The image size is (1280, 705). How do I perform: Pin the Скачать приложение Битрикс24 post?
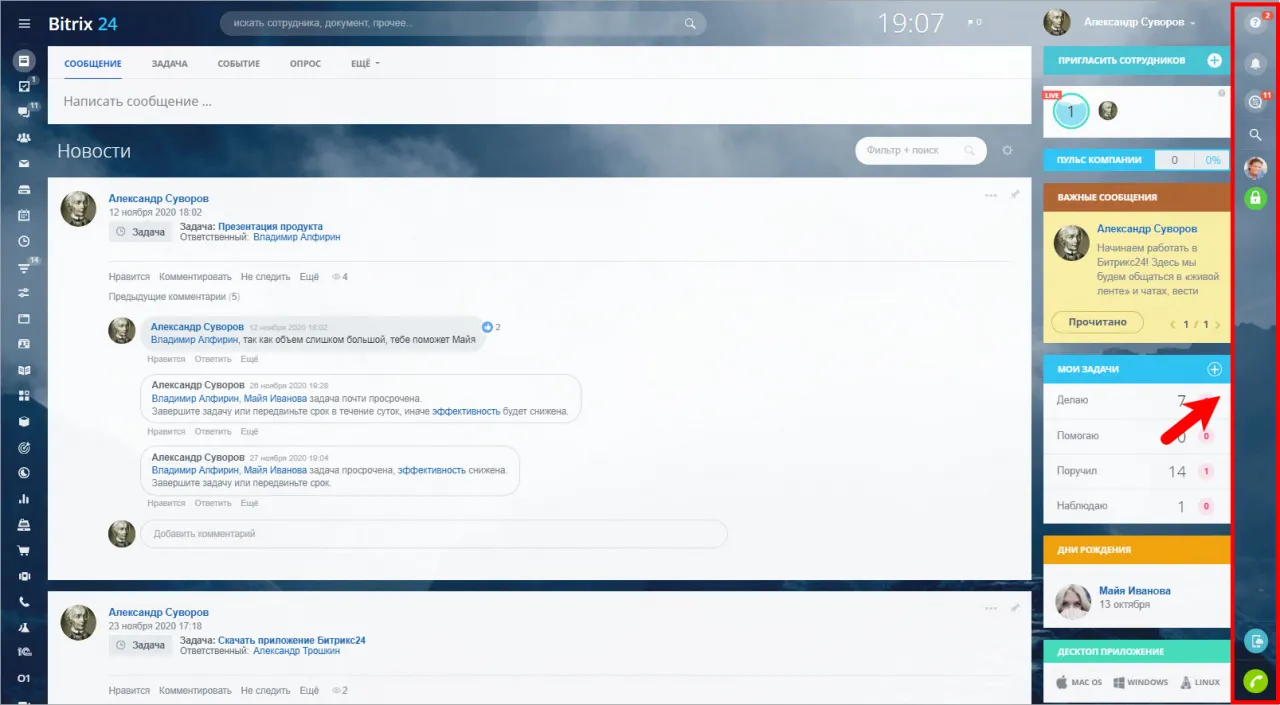[x=1015, y=608]
